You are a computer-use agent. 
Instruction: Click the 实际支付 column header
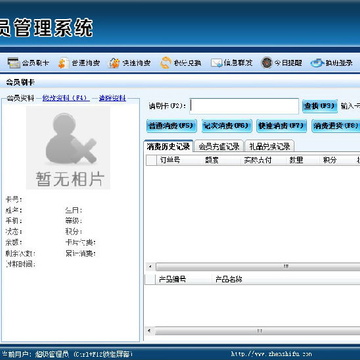264,160
